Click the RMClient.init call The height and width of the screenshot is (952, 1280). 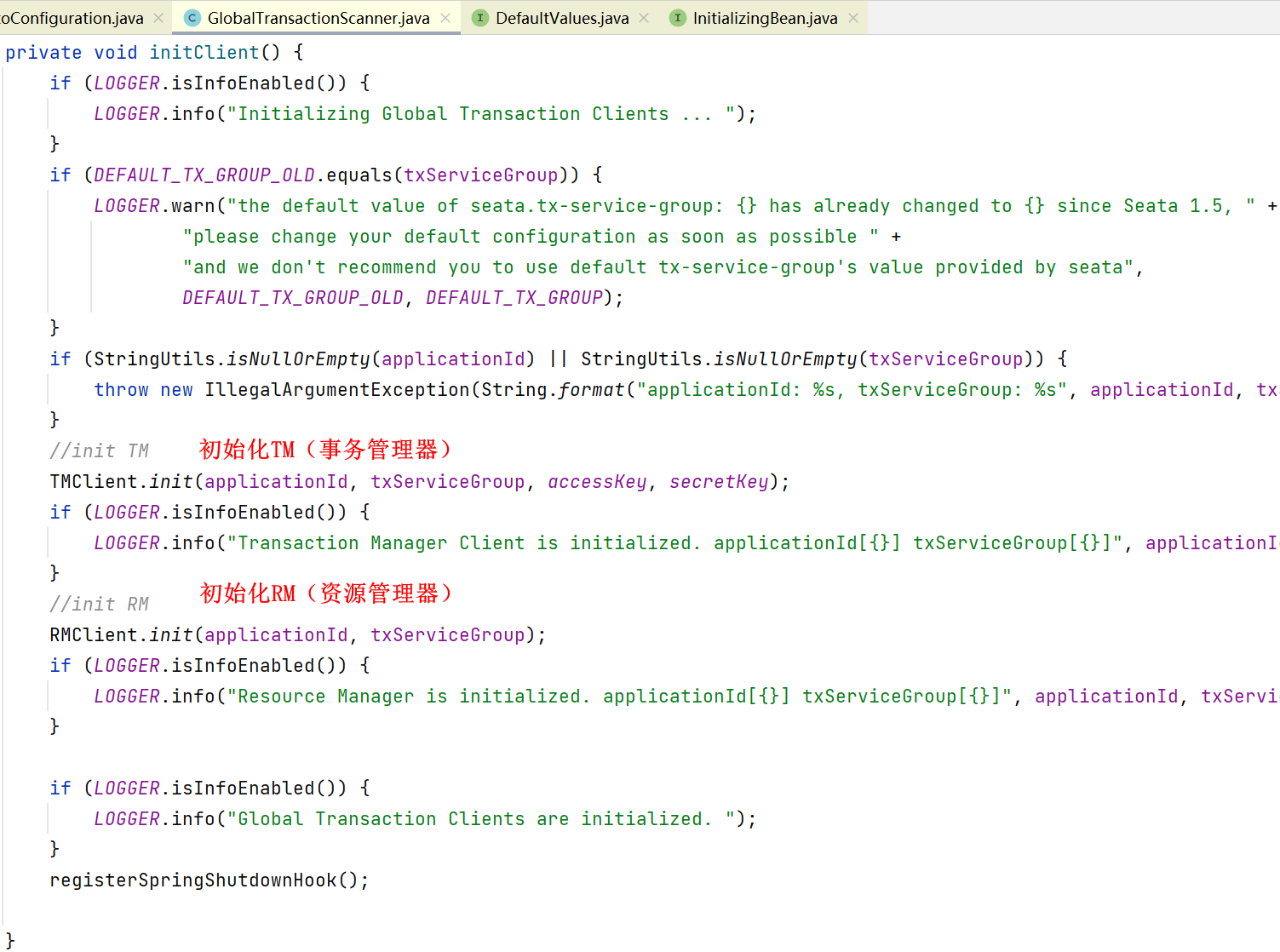click(x=122, y=635)
